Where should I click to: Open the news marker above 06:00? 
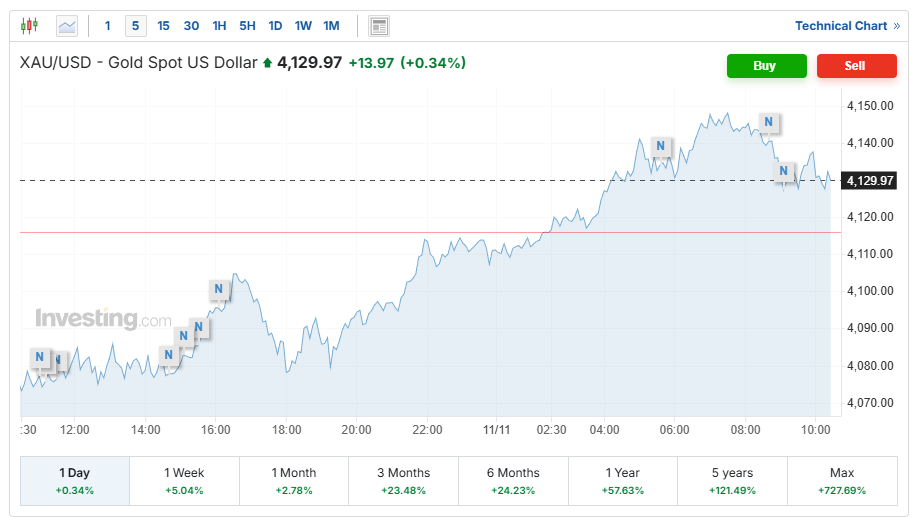click(660, 146)
